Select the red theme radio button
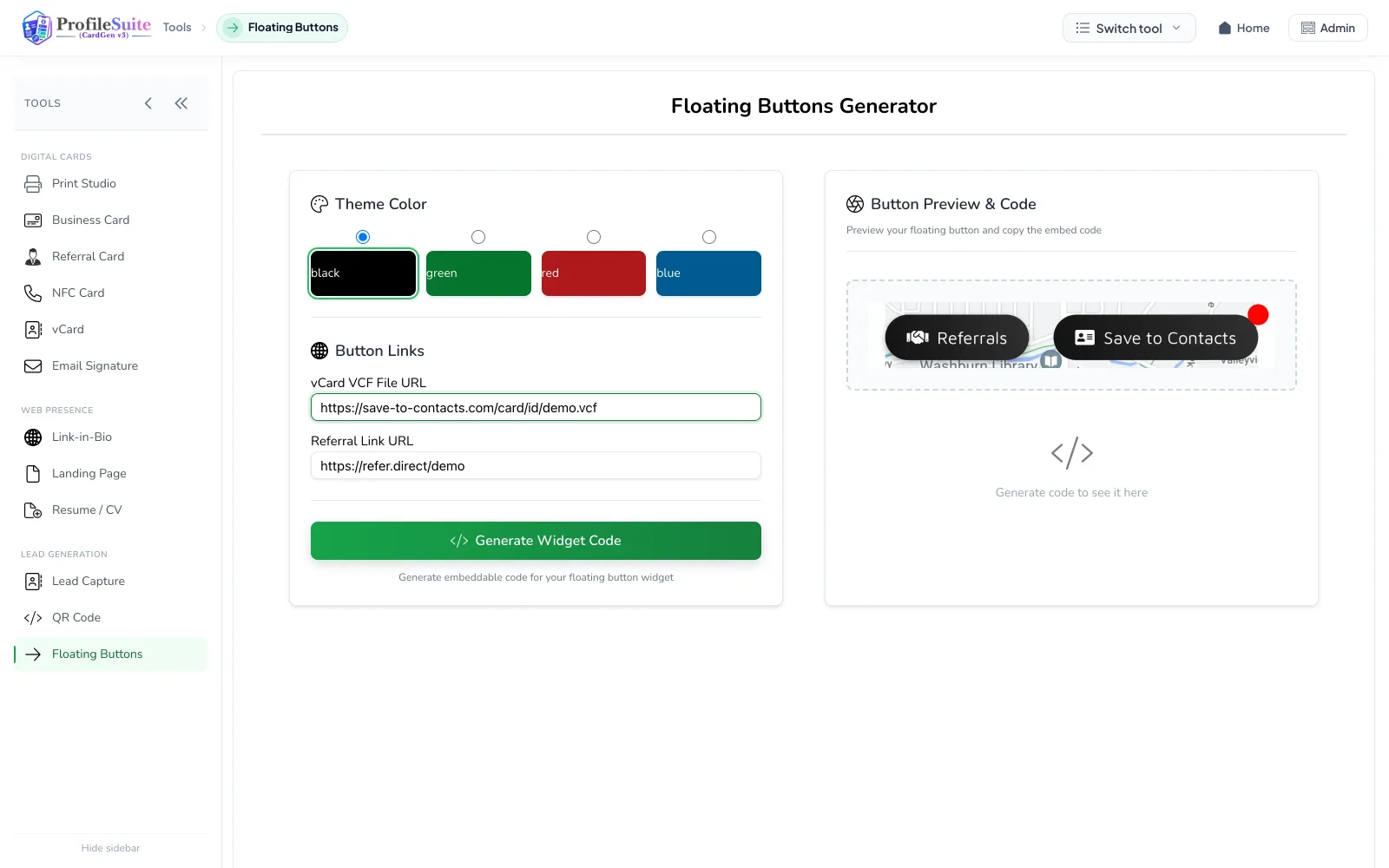 pyautogui.click(x=594, y=237)
